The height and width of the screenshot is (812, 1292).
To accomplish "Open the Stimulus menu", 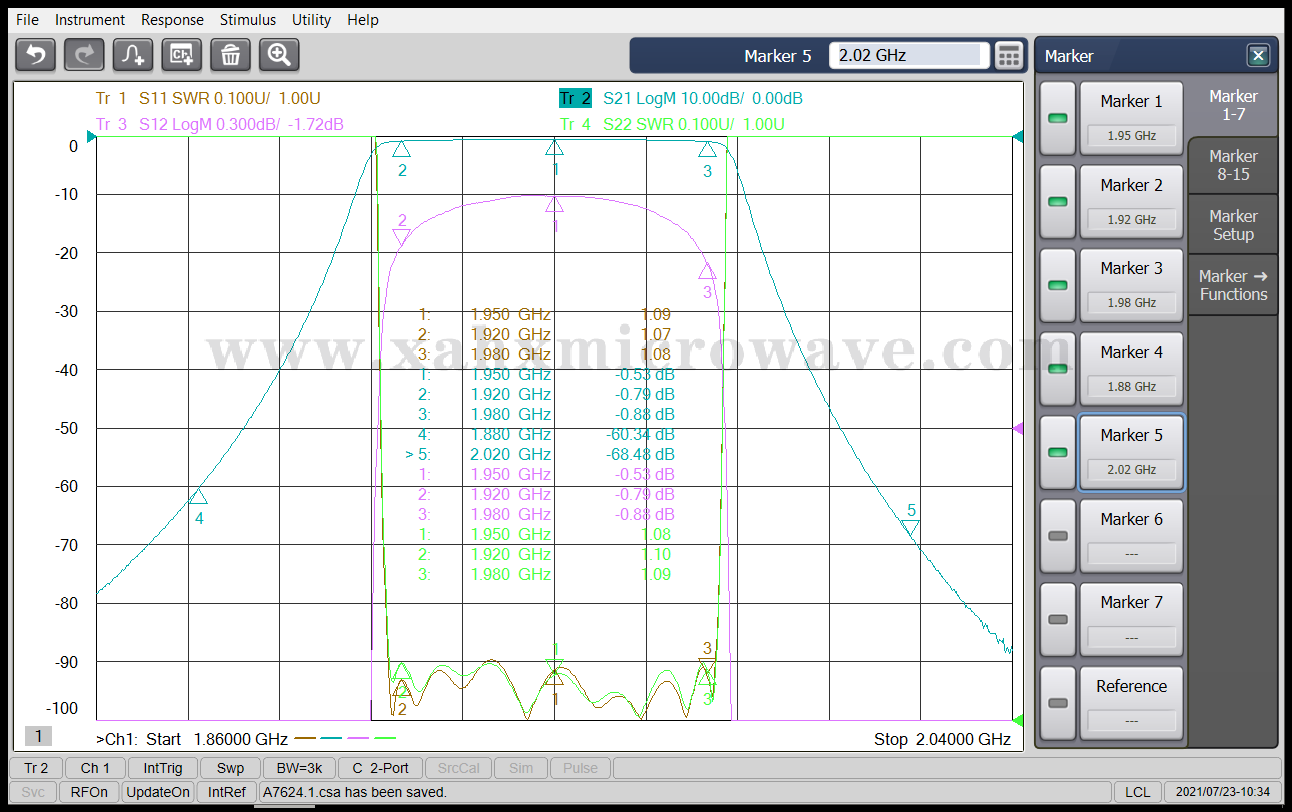I will click(x=248, y=20).
